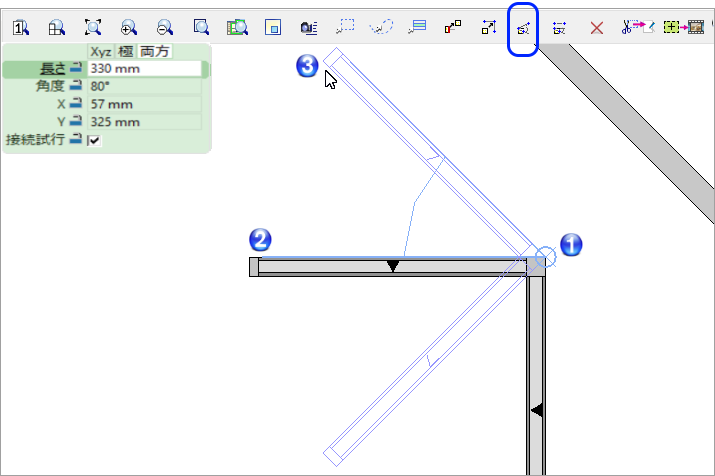The image size is (715, 476).
Task: Click the zoom out minus magnifier
Action: coord(165,27)
